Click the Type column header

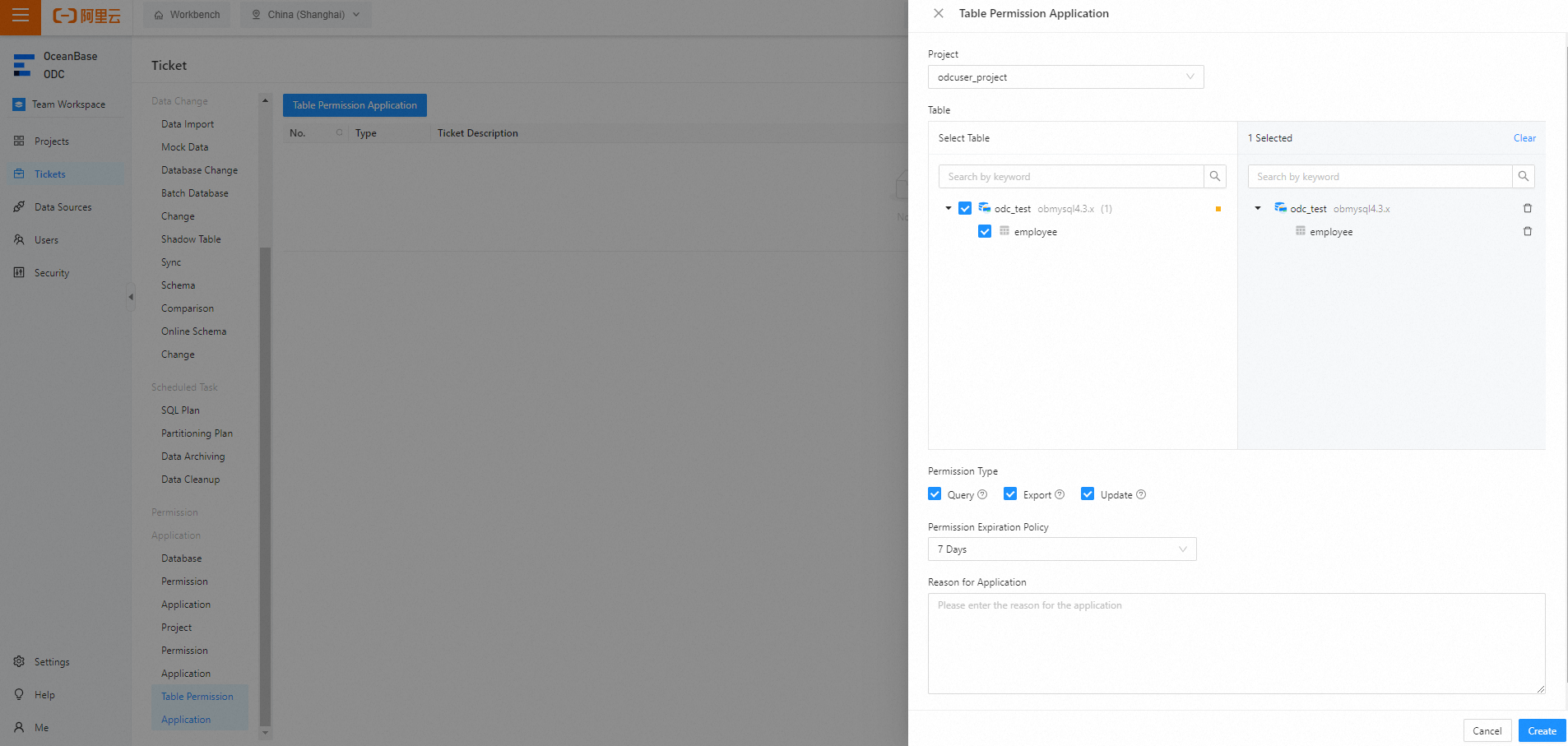tap(366, 133)
